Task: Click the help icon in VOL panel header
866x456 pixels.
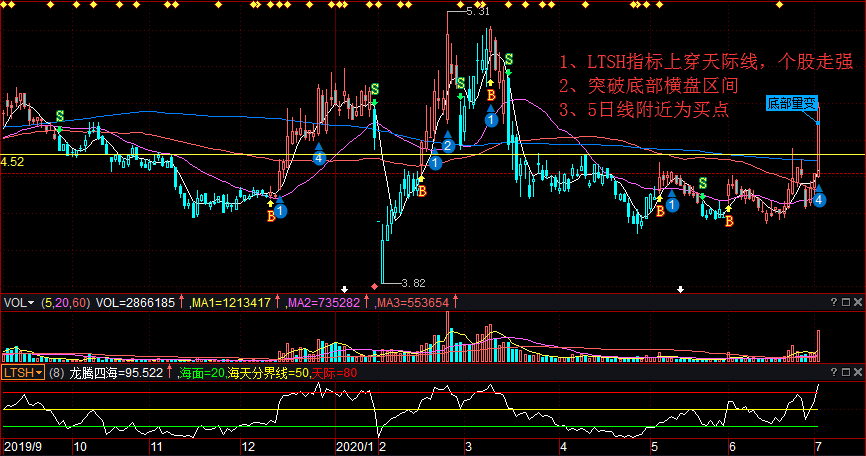Action: point(834,301)
